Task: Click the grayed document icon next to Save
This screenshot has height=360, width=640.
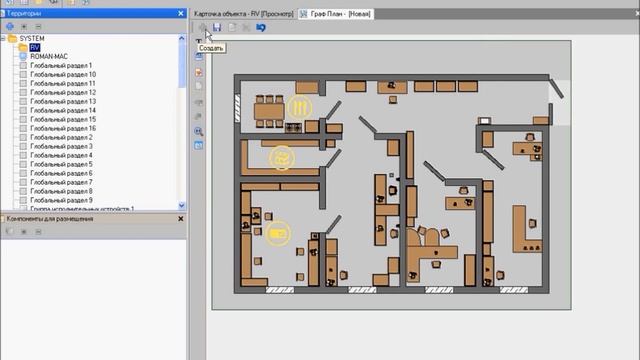Action: 232,27
